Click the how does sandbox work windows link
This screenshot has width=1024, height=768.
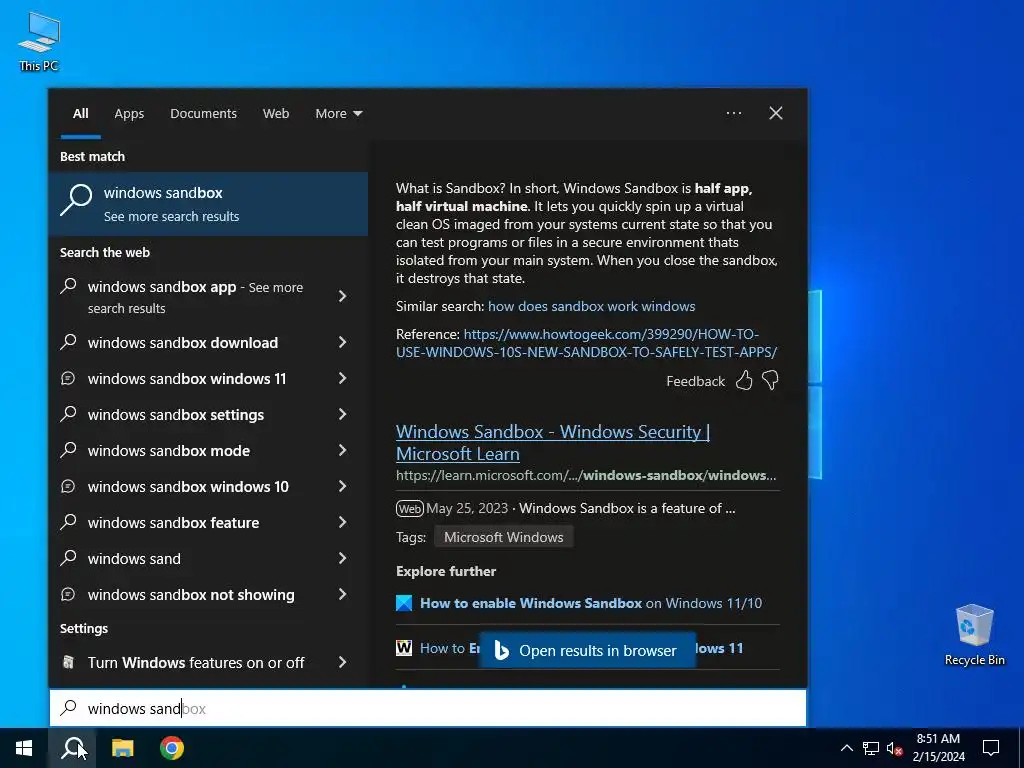[x=591, y=306]
